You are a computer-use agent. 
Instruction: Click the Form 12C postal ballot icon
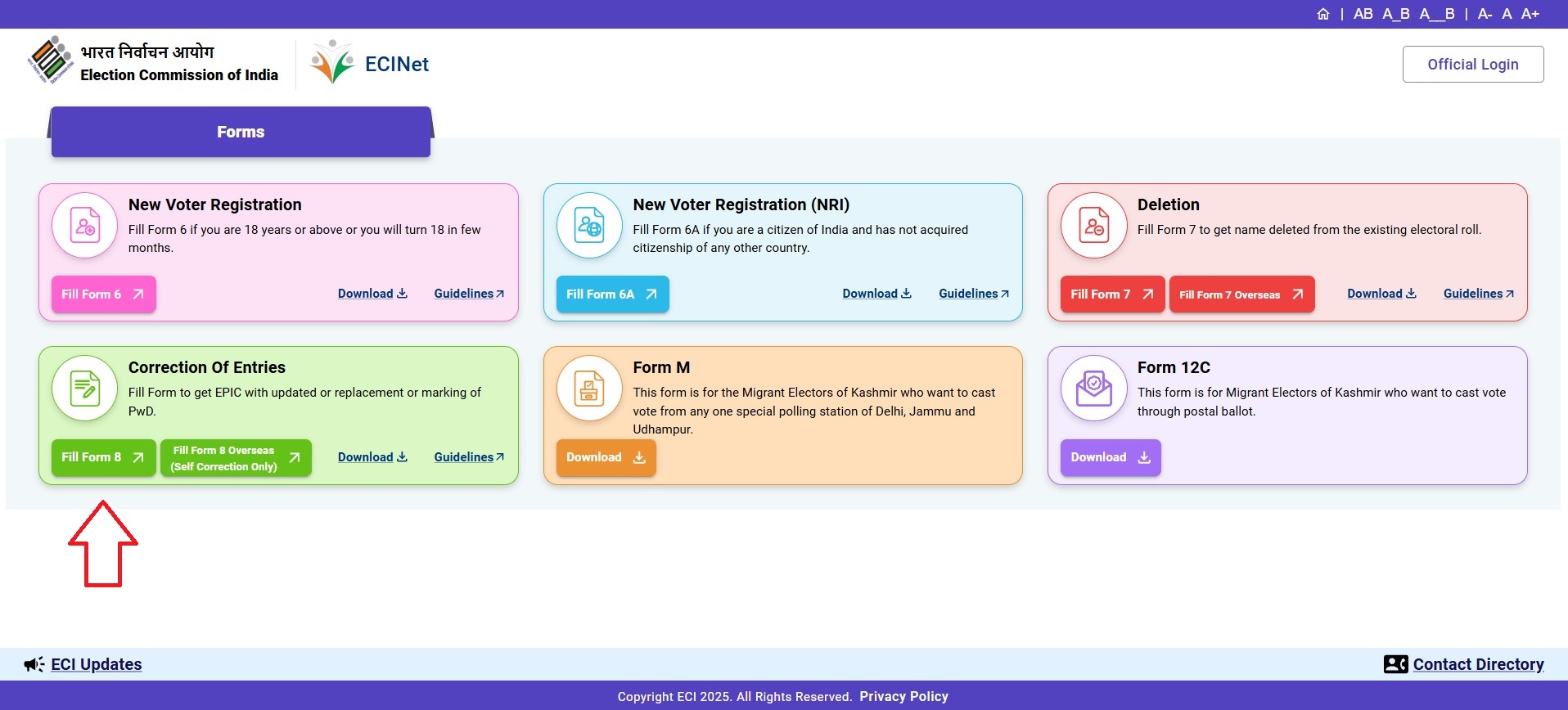[1093, 389]
